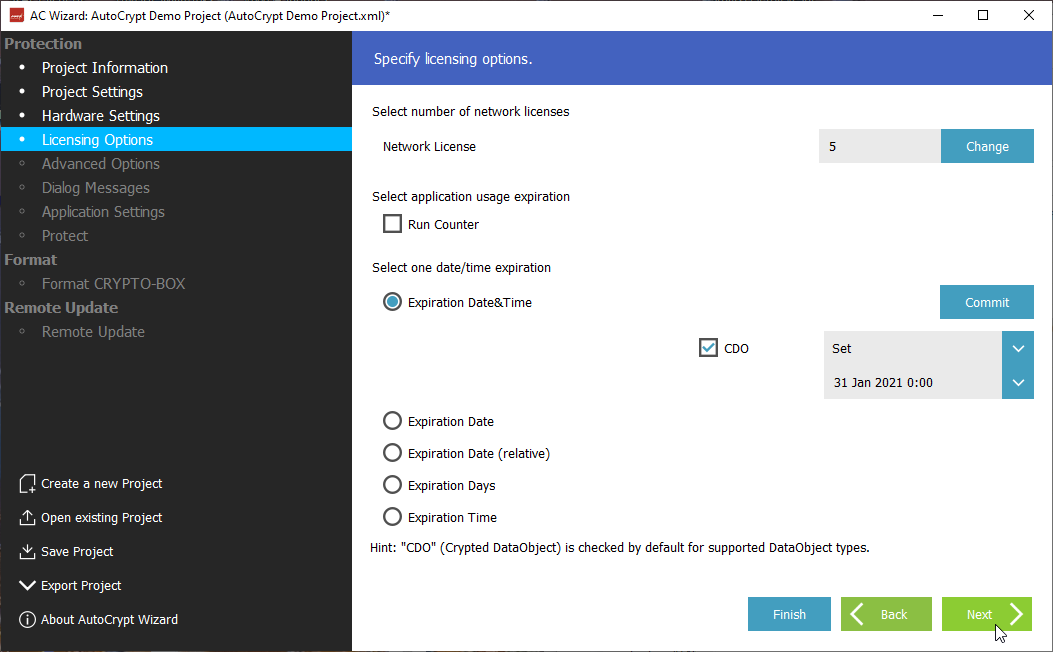Click the Export Project chevron icon
Screen dimensions: 1053x652
pyautogui.click(x=27, y=586)
